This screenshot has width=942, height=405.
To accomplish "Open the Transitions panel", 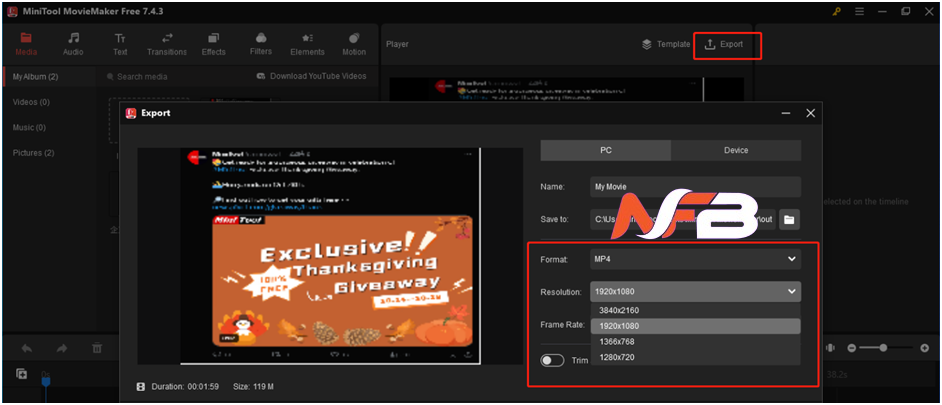I will pyautogui.click(x=166, y=44).
